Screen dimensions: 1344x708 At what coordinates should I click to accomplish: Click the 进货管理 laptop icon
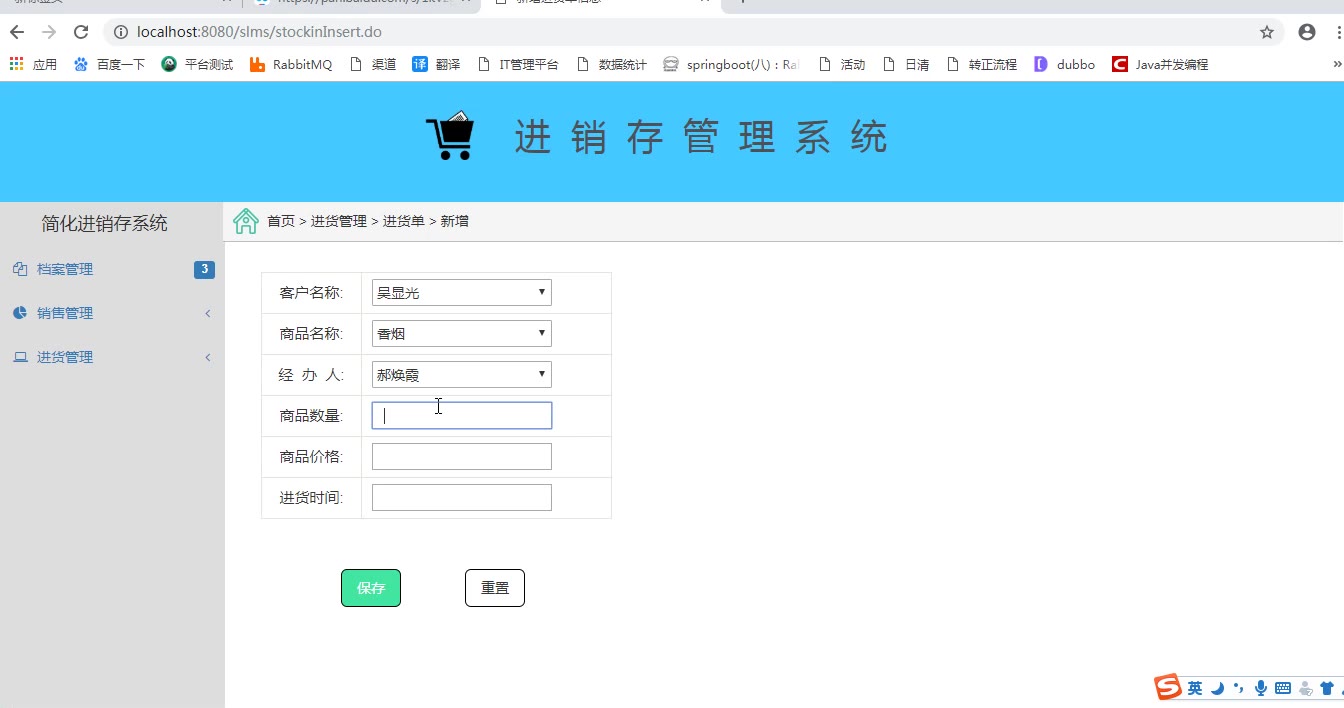[x=20, y=357]
